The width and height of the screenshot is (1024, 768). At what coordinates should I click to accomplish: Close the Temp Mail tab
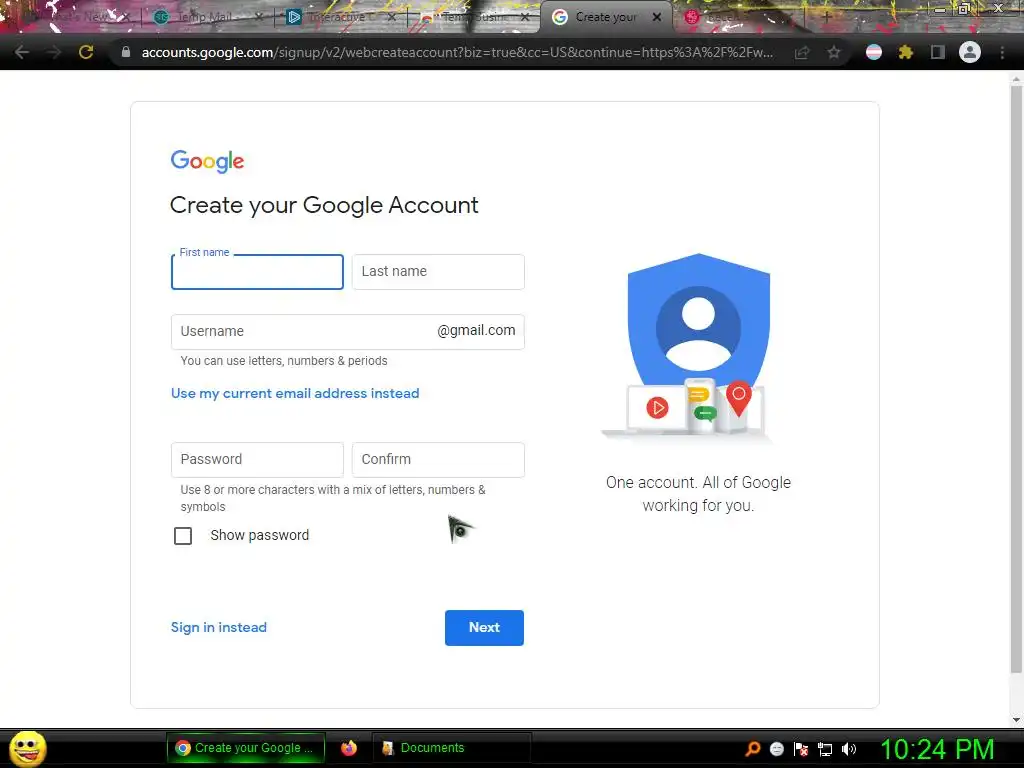tap(259, 17)
